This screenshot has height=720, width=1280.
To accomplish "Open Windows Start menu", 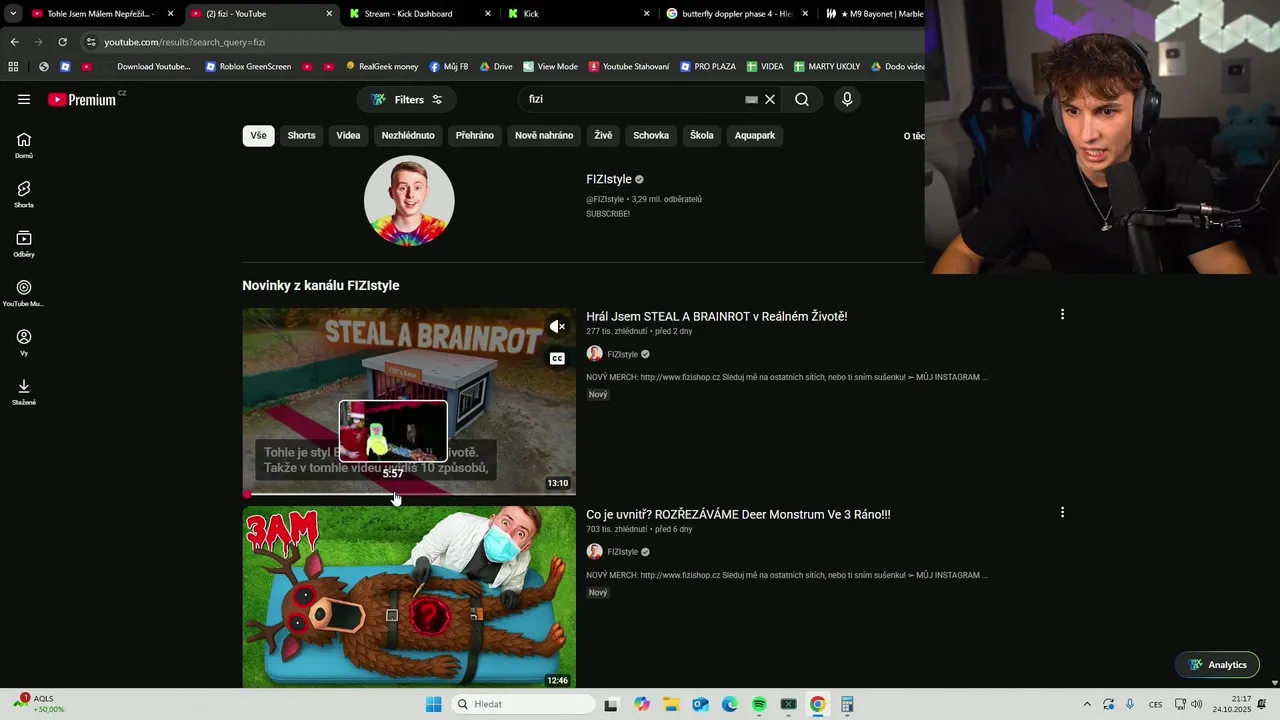I will click(433, 704).
